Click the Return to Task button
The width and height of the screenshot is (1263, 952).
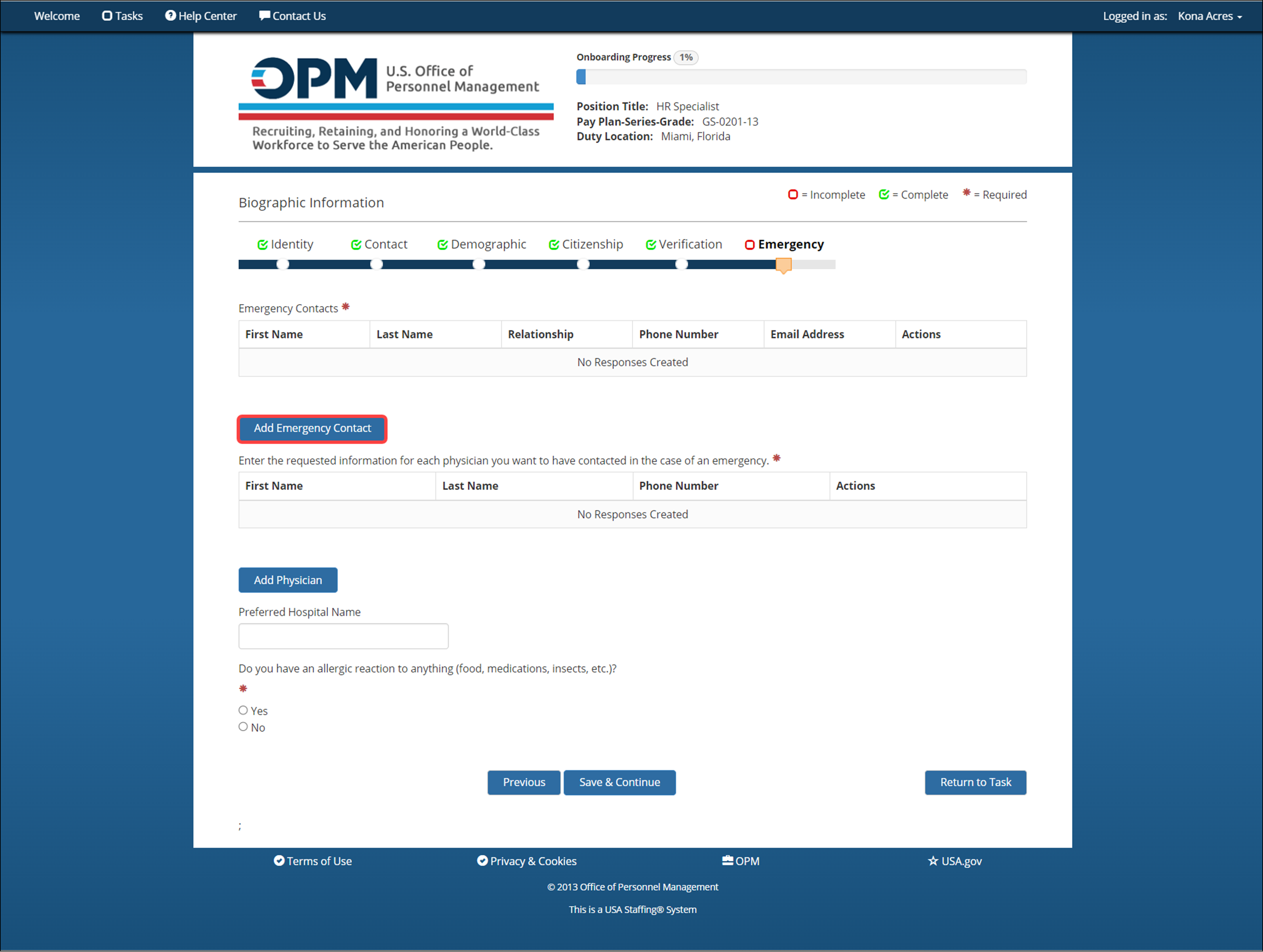(x=975, y=782)
